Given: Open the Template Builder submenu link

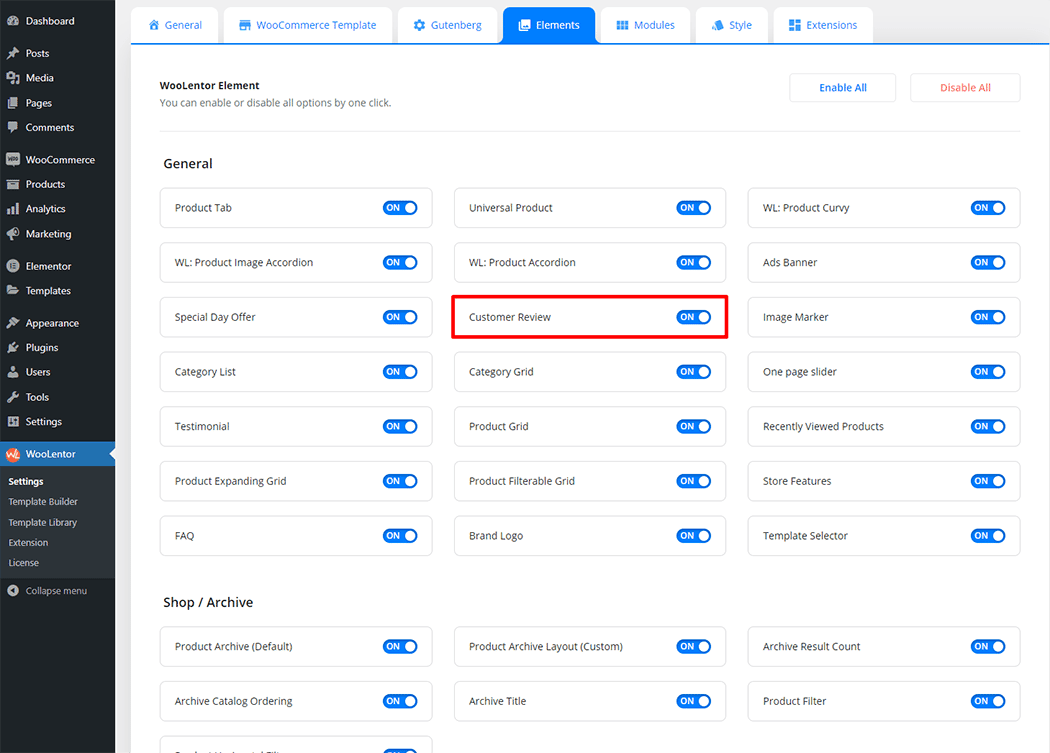Looking at the screenshot, I should 43,502.
